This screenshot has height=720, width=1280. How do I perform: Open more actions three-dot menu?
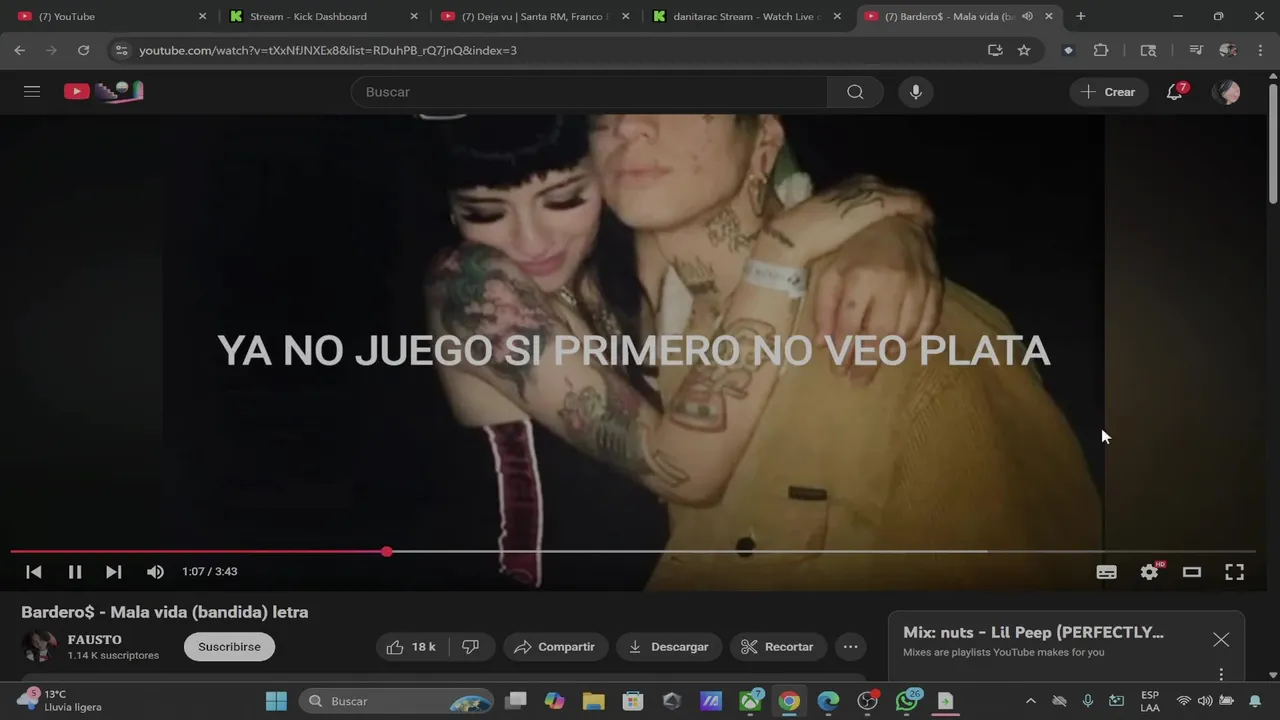click(x=851, y=647)
